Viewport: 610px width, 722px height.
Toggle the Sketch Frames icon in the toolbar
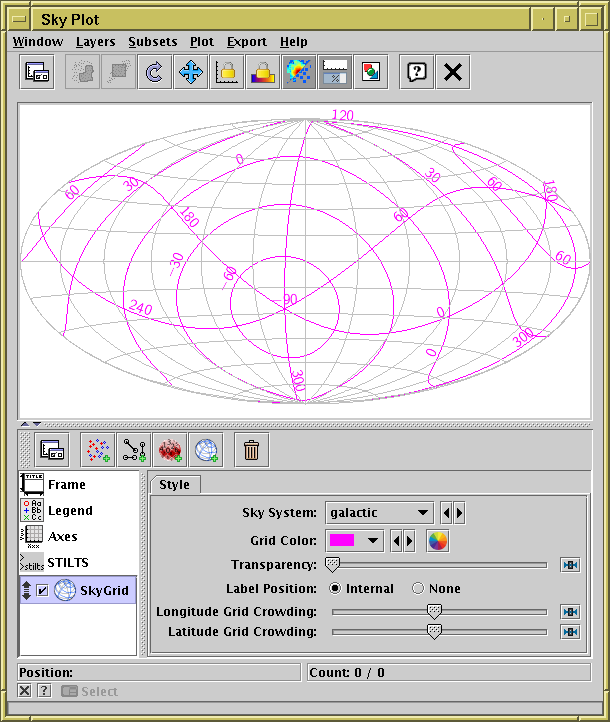tap(298, 72)
